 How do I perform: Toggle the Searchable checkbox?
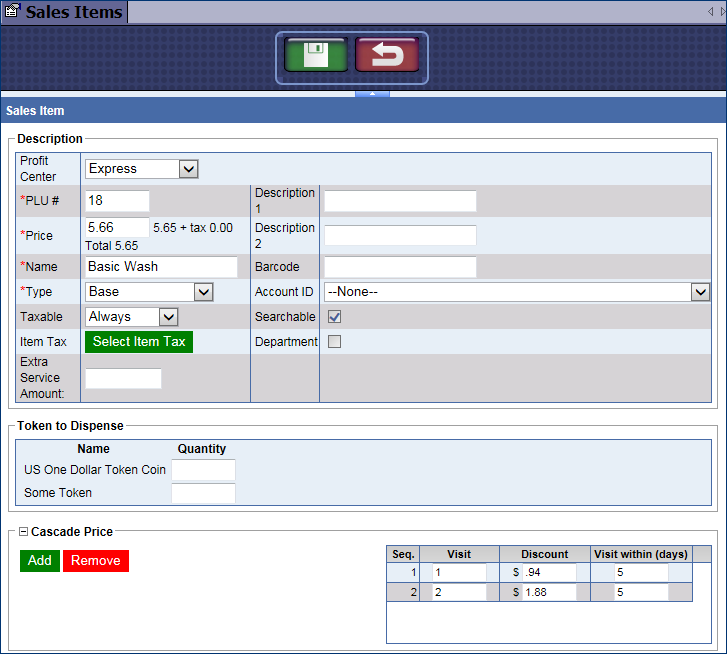tap(335, 317)
